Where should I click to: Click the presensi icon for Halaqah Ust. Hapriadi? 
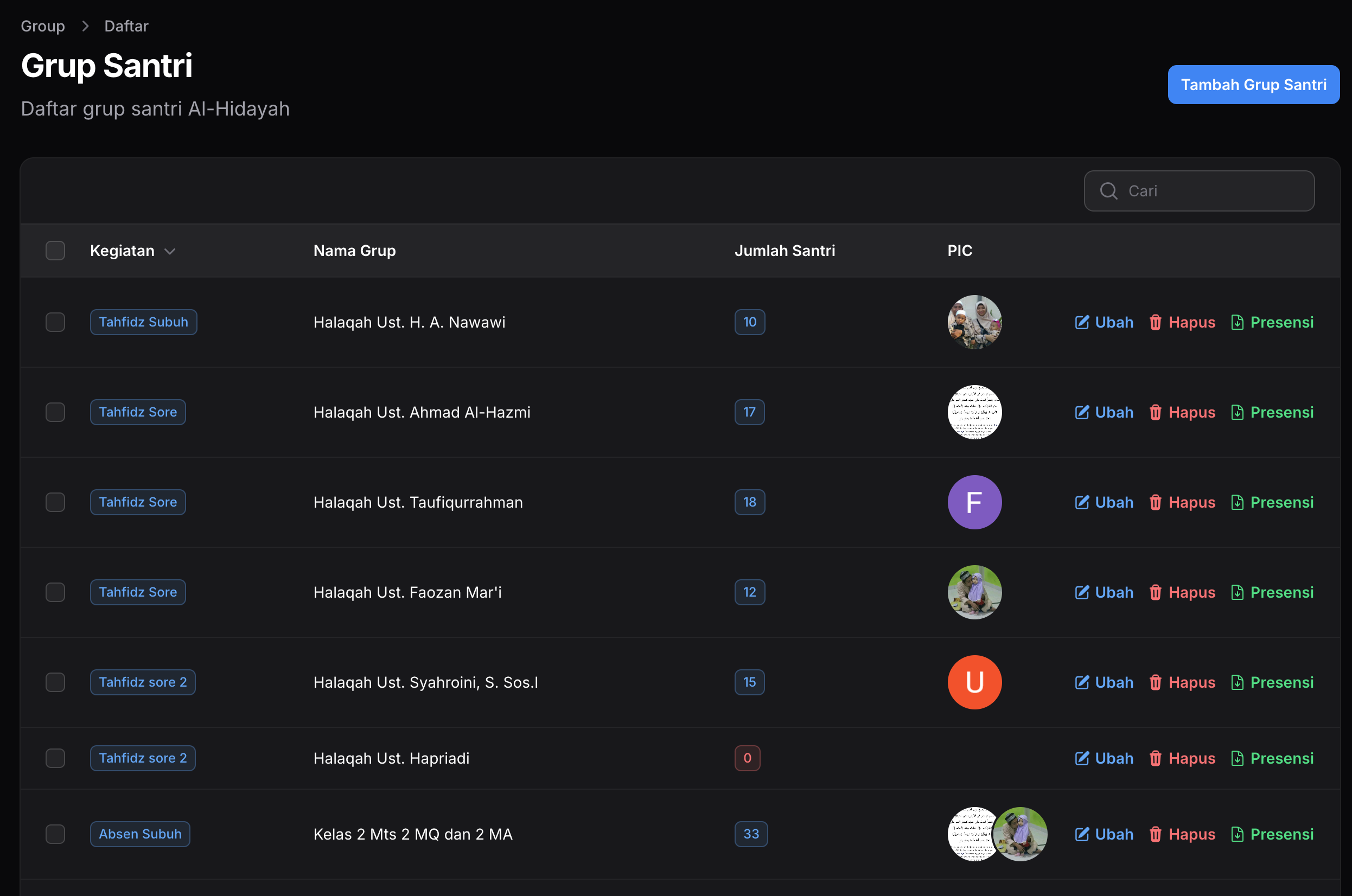click(1237, 758)
